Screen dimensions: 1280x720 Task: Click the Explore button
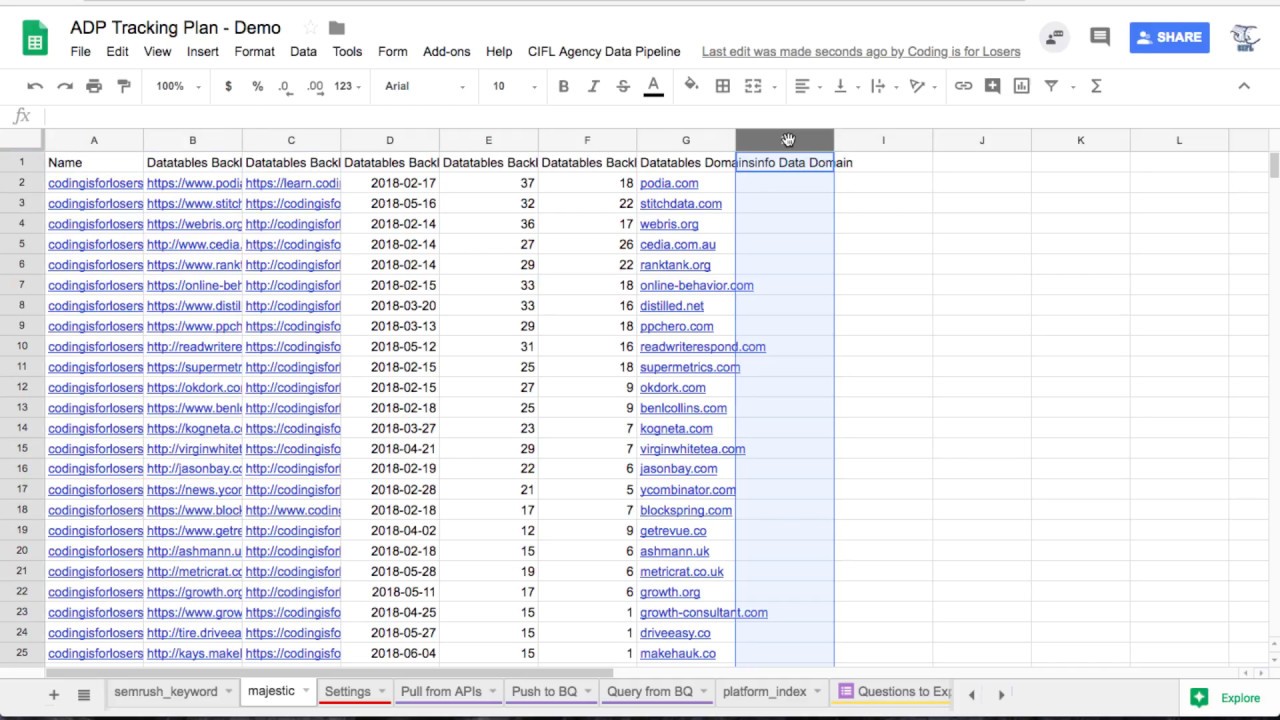[1226, 698]
